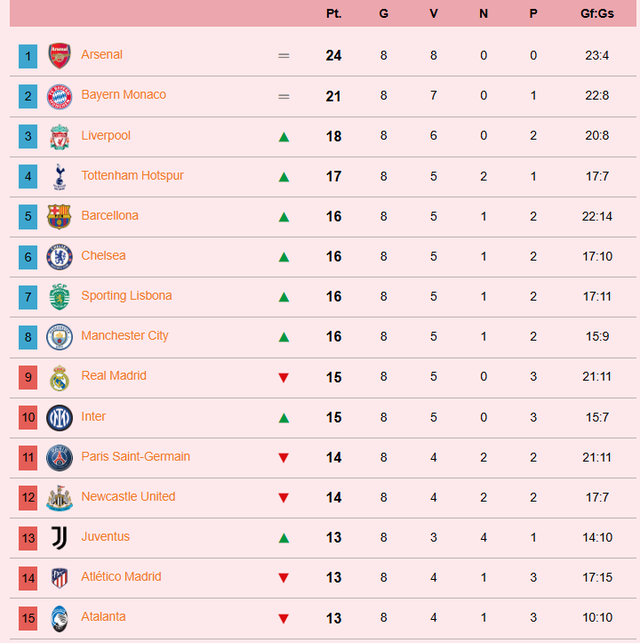Select the Atlético Madrid team name
Viewport: 640px width, 643px height.
pos(121,577)
